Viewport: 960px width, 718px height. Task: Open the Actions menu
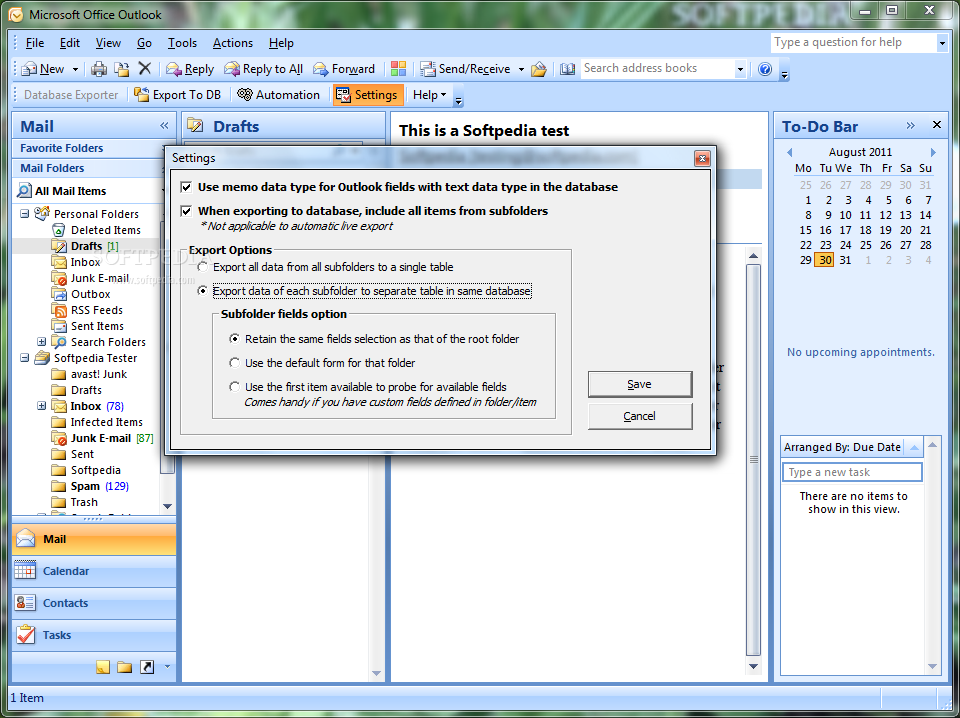[x=233, y=43]
